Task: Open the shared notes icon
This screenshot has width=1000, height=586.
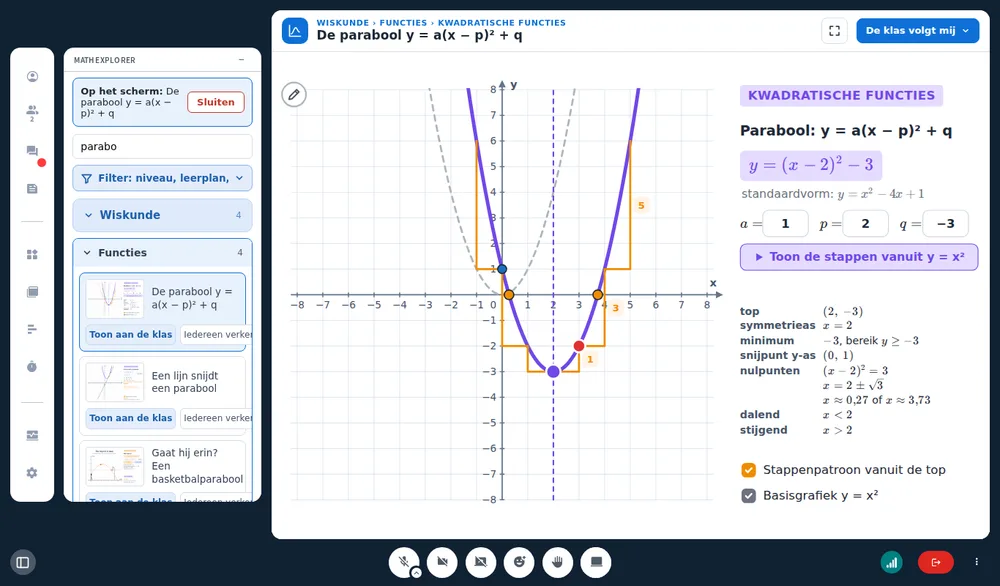Action: tap(32, 189)
